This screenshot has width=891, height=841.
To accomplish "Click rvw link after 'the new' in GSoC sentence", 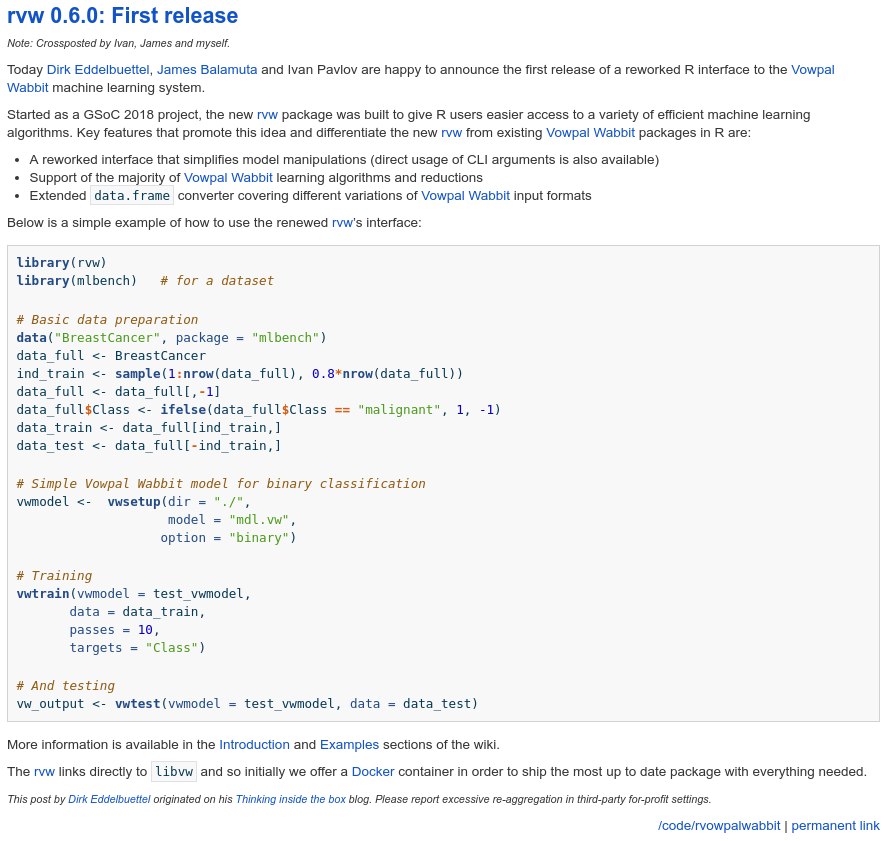I will point(267,115).
